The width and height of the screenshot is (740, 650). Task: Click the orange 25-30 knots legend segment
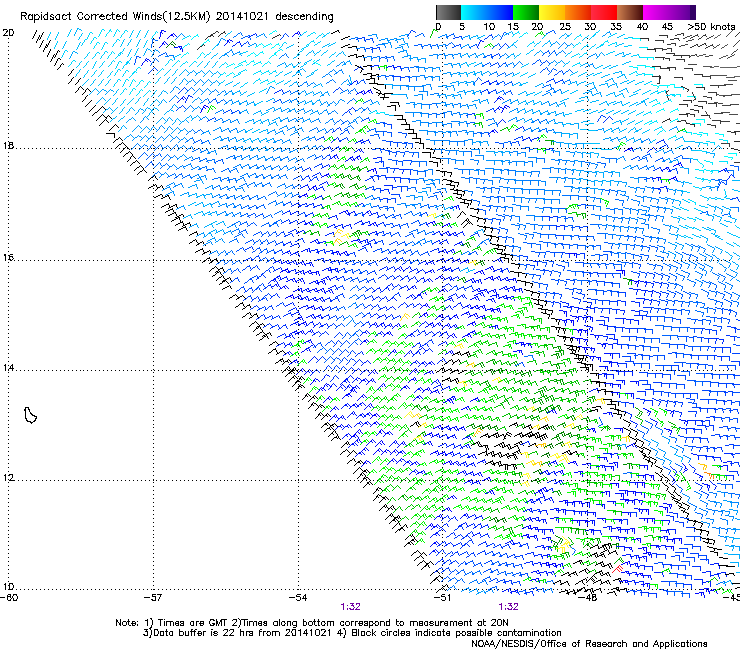(x=578, y=12)
